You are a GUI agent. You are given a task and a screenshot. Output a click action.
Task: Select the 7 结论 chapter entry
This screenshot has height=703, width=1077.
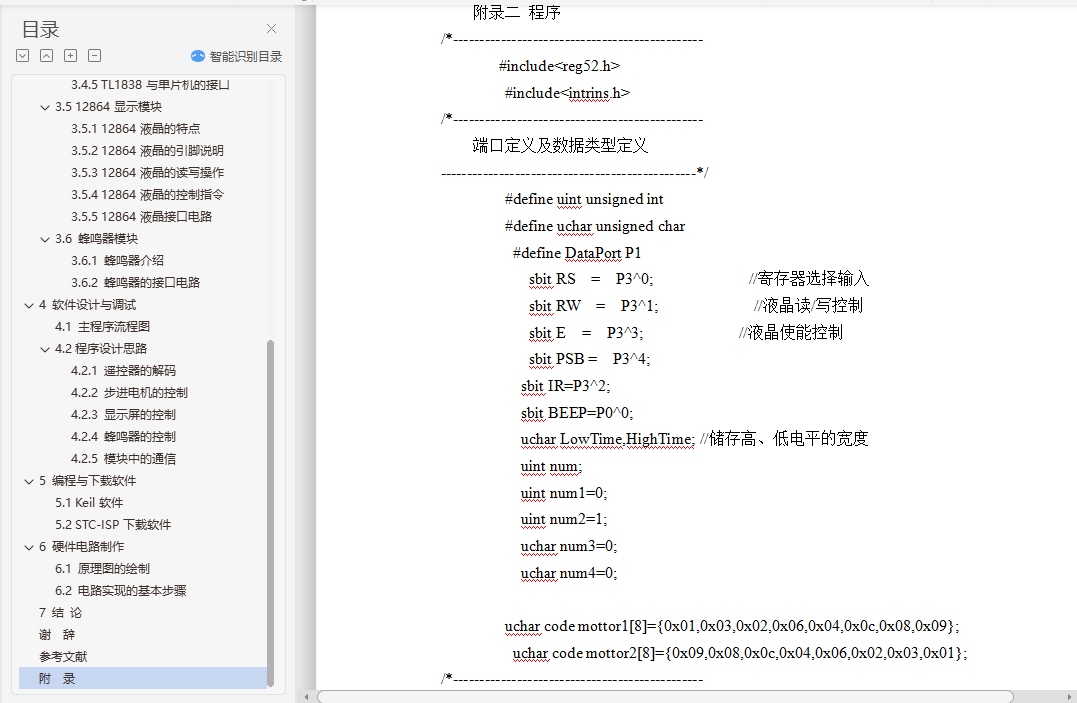[x=60, y=612]
